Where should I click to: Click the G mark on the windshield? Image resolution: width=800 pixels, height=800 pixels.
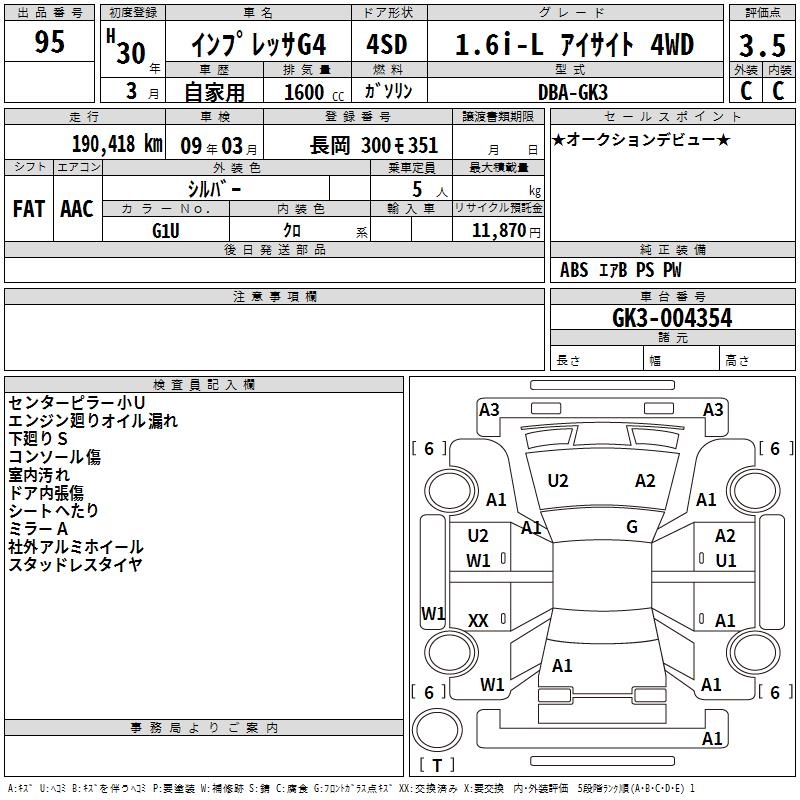tap(632, 527)
